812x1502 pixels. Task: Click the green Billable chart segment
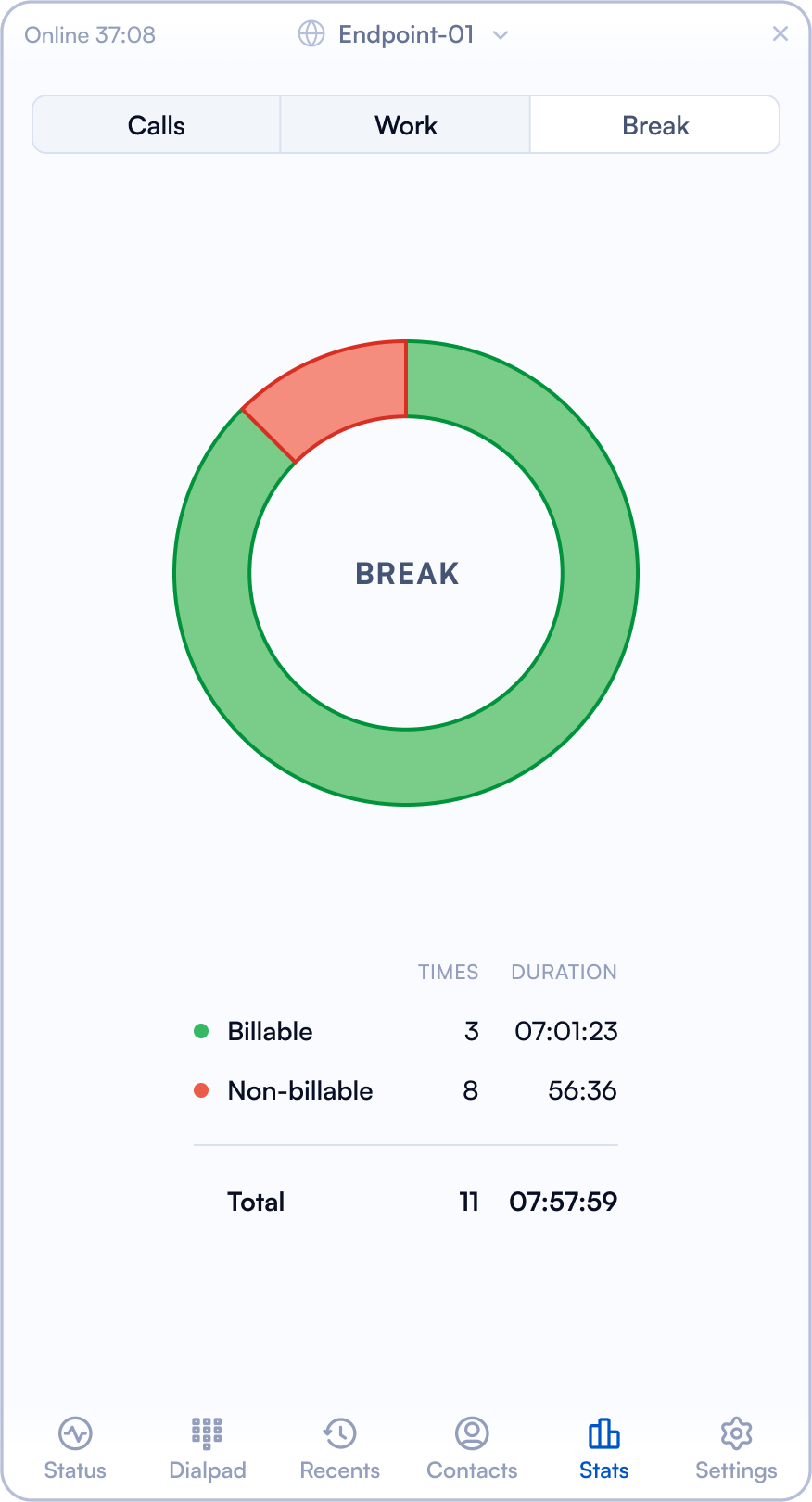[x=406, y=742]
